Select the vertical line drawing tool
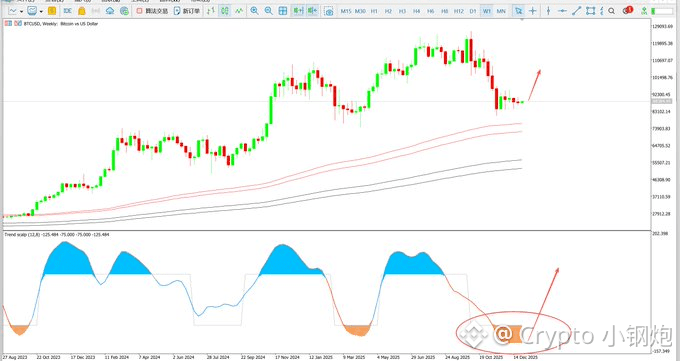This screenshot has width=680, height=361. click(548, 11)
